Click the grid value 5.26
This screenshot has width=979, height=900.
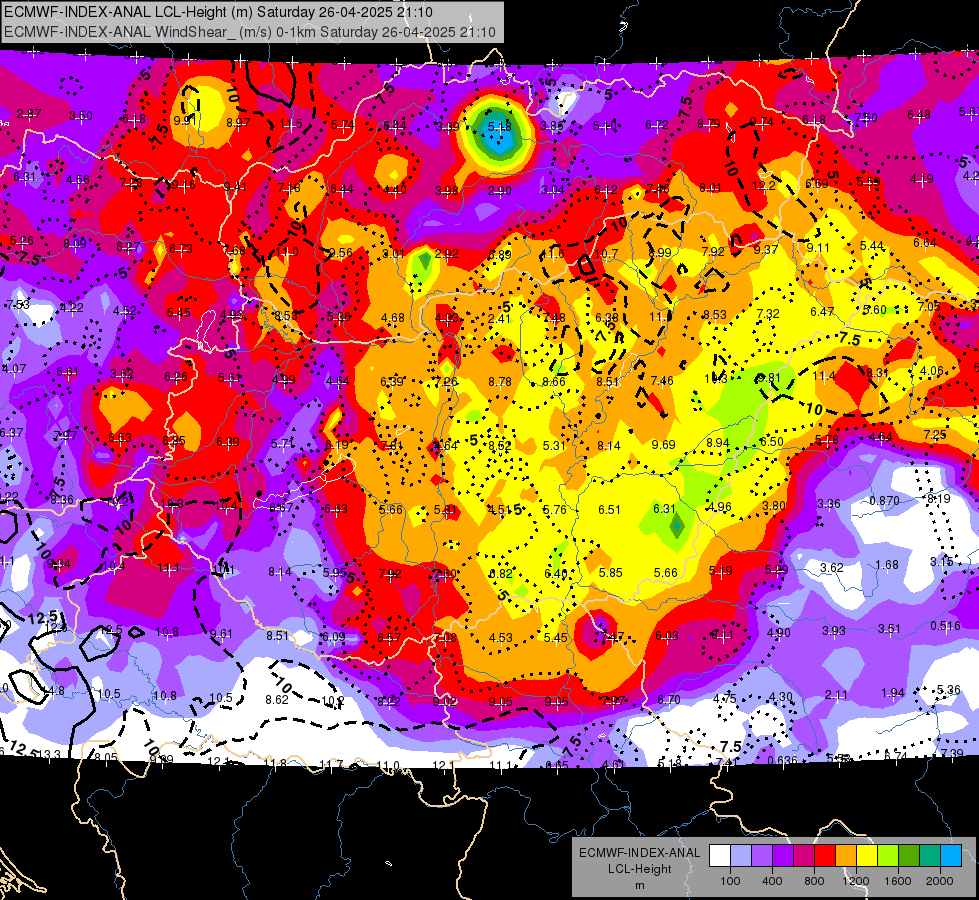22,241
